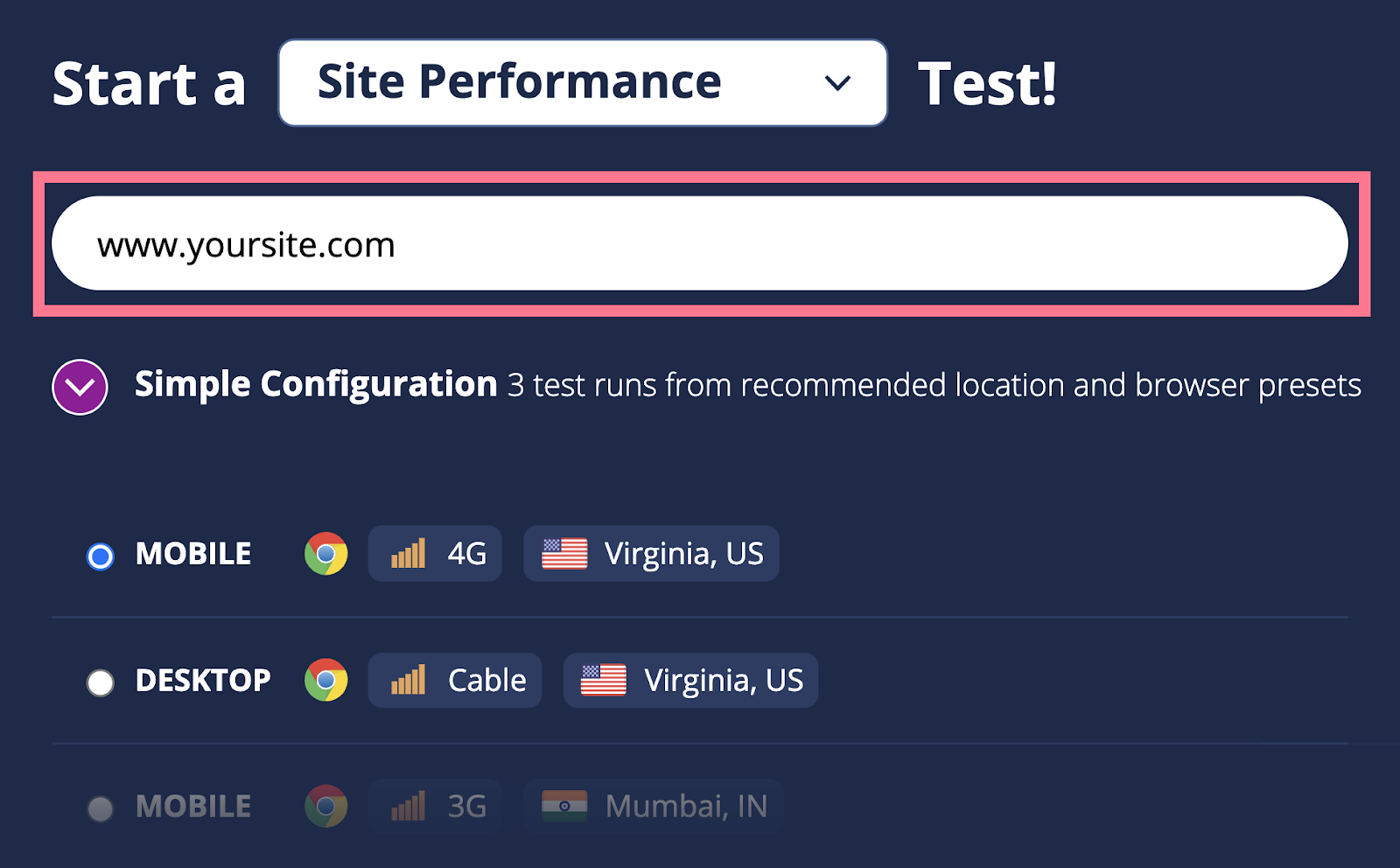Viewport: 1400px width, 868px height.
Task: Select the DESKTOP Cable radio button
Action: pyautogui.click(x=101, y=682)
